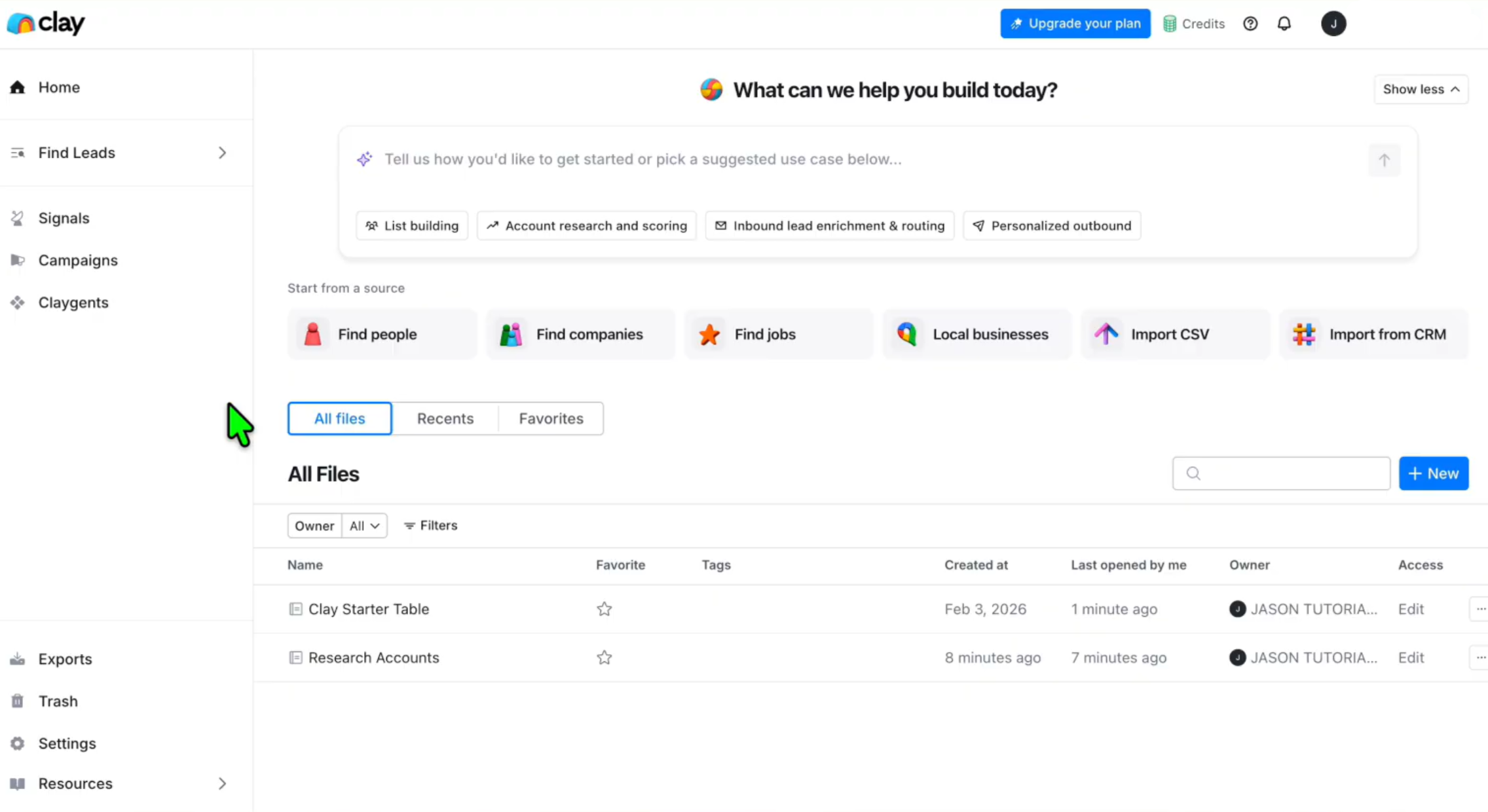Click the Settings gear icon

(18, 743)
